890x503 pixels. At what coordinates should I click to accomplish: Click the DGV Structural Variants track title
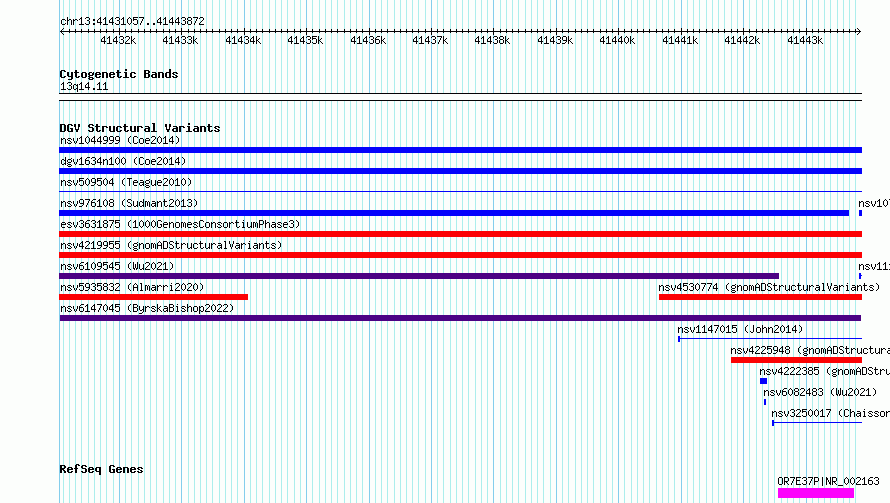click(140, 128)
